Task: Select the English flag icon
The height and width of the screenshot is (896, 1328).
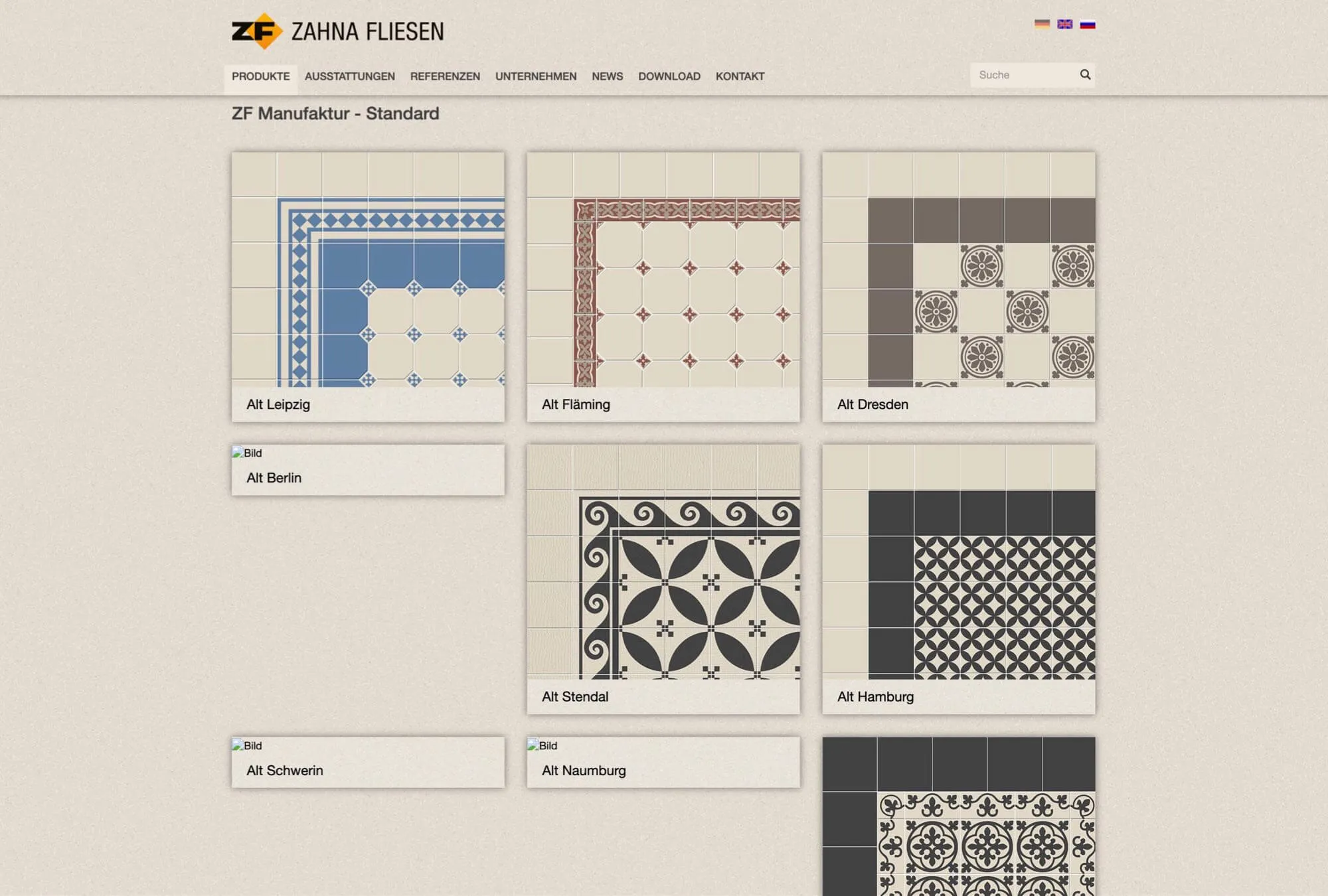Action: [x=1064, y=25]
